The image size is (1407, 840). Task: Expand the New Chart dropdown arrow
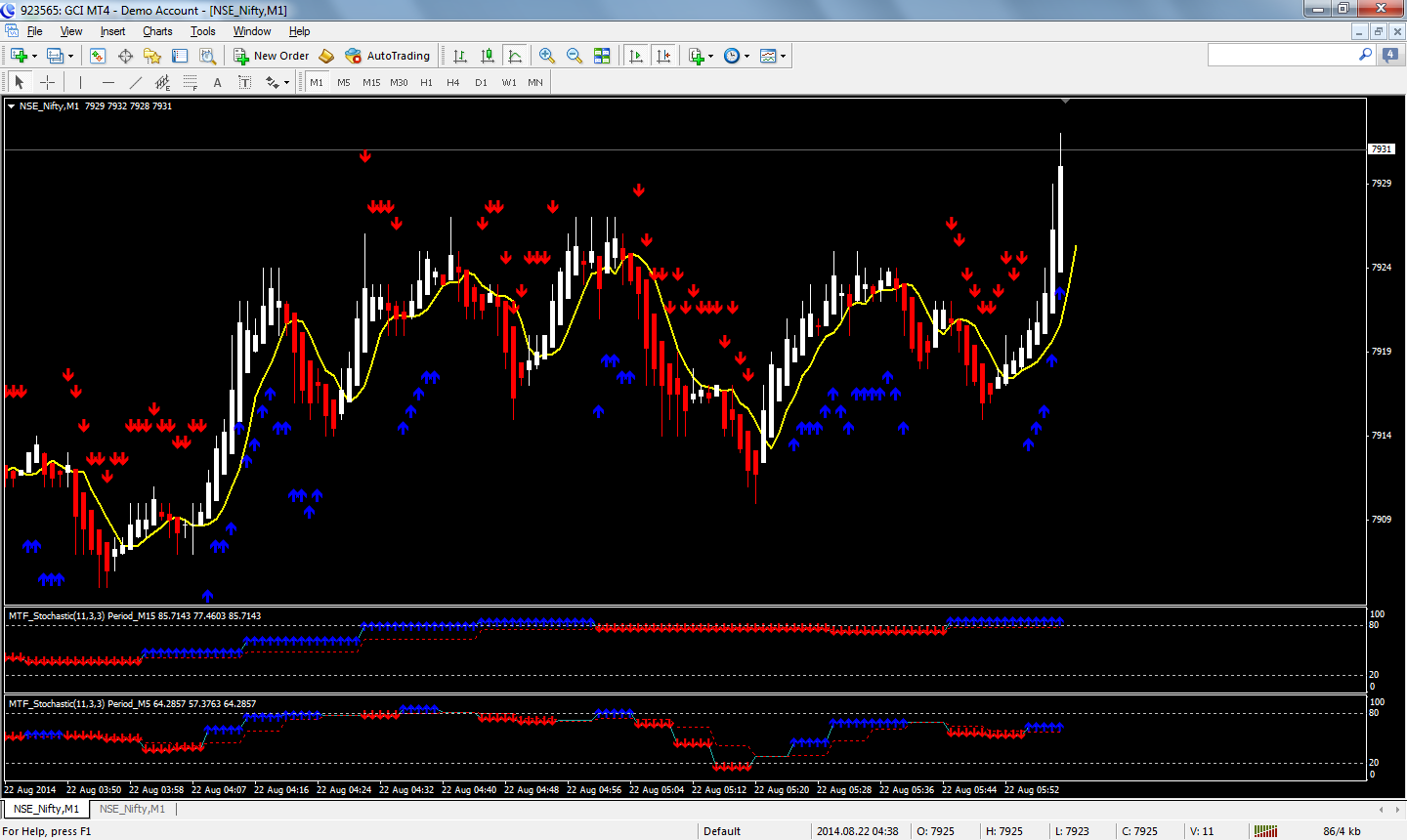click(x=34, y=56)
